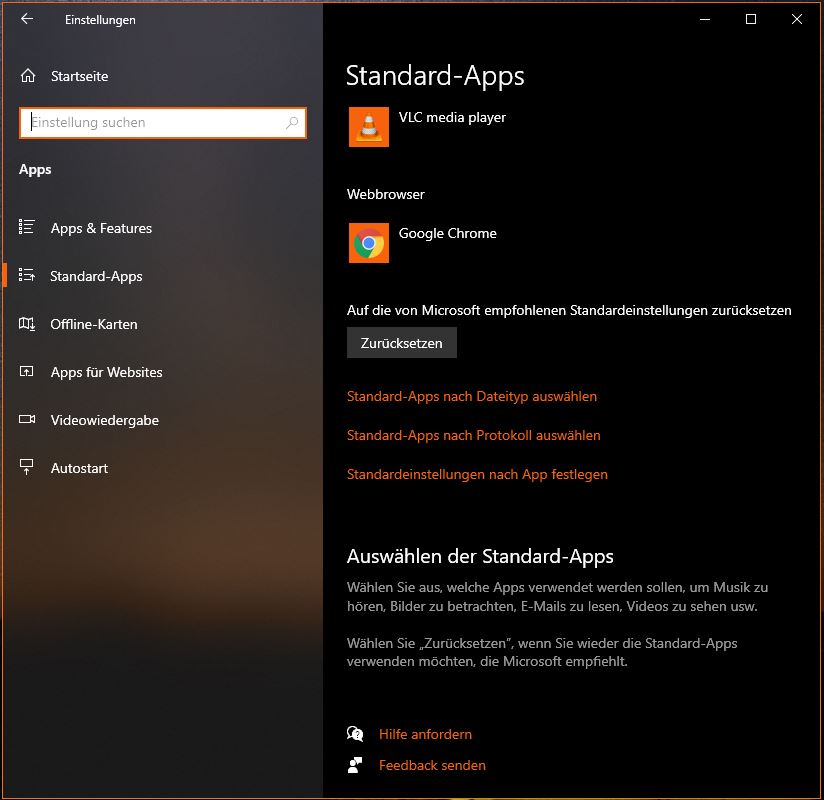Image resolution: width=824 pixels, height=800 pixels.
Task: Maximize the Einstellungen window
Action: (750, 19)
